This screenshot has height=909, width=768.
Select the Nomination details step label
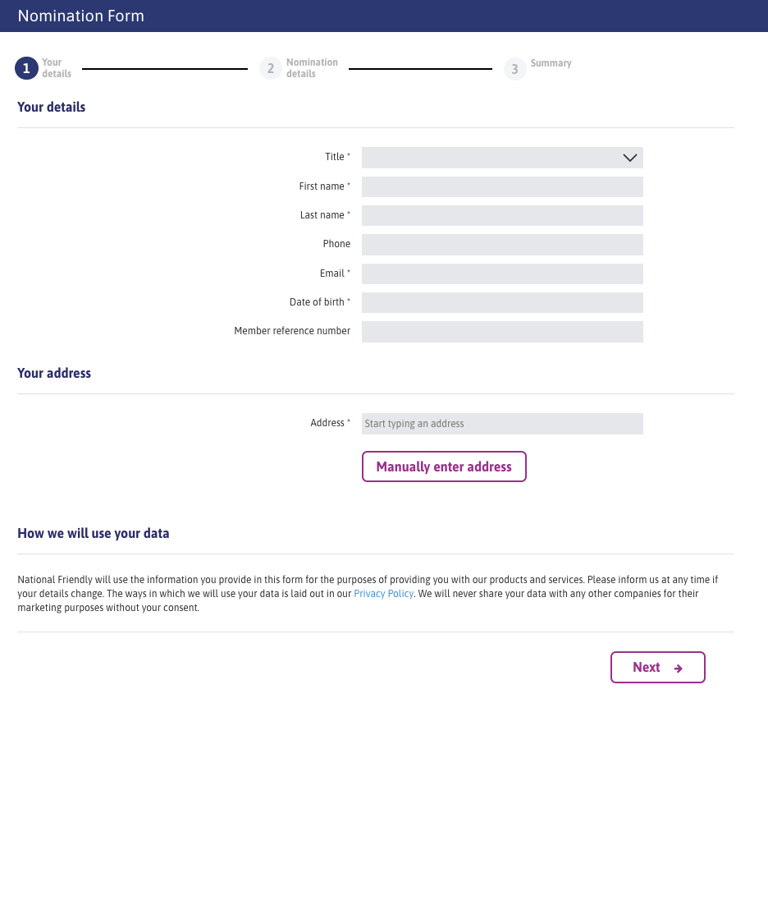(x=312, y=68)
